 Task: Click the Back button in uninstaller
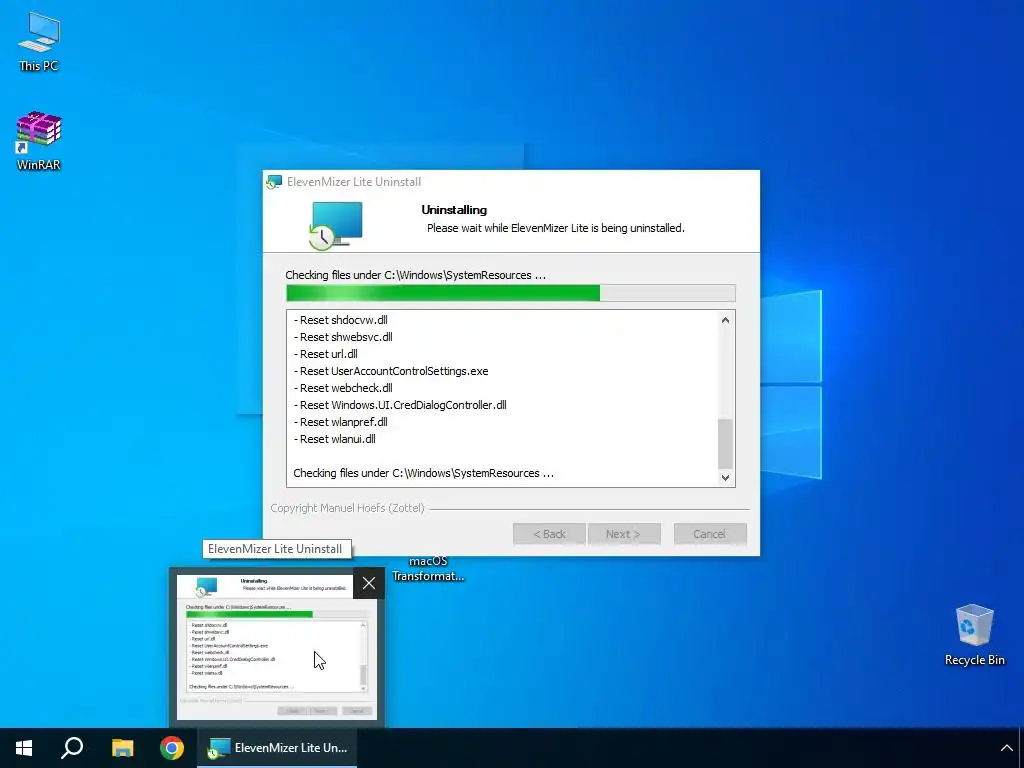tap(549, 534)
